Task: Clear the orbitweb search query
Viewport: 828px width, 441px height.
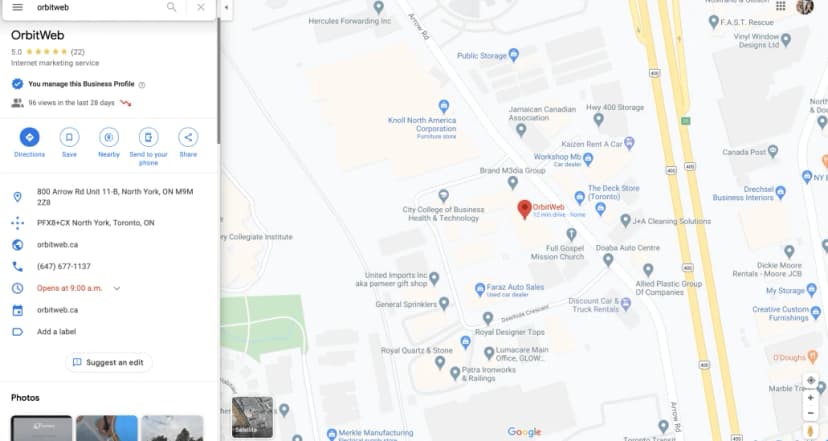Action: point(201,7)
